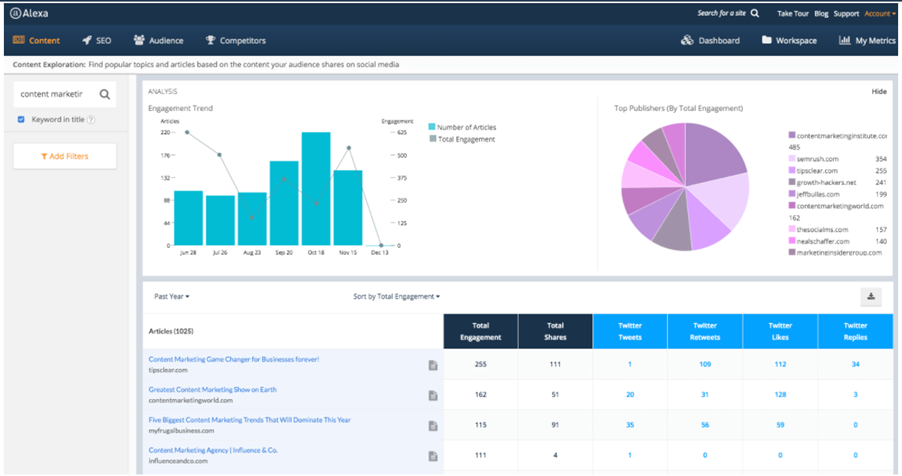
Task: Open document icon for influenceandco.com article
Action: tap(433, 456)
